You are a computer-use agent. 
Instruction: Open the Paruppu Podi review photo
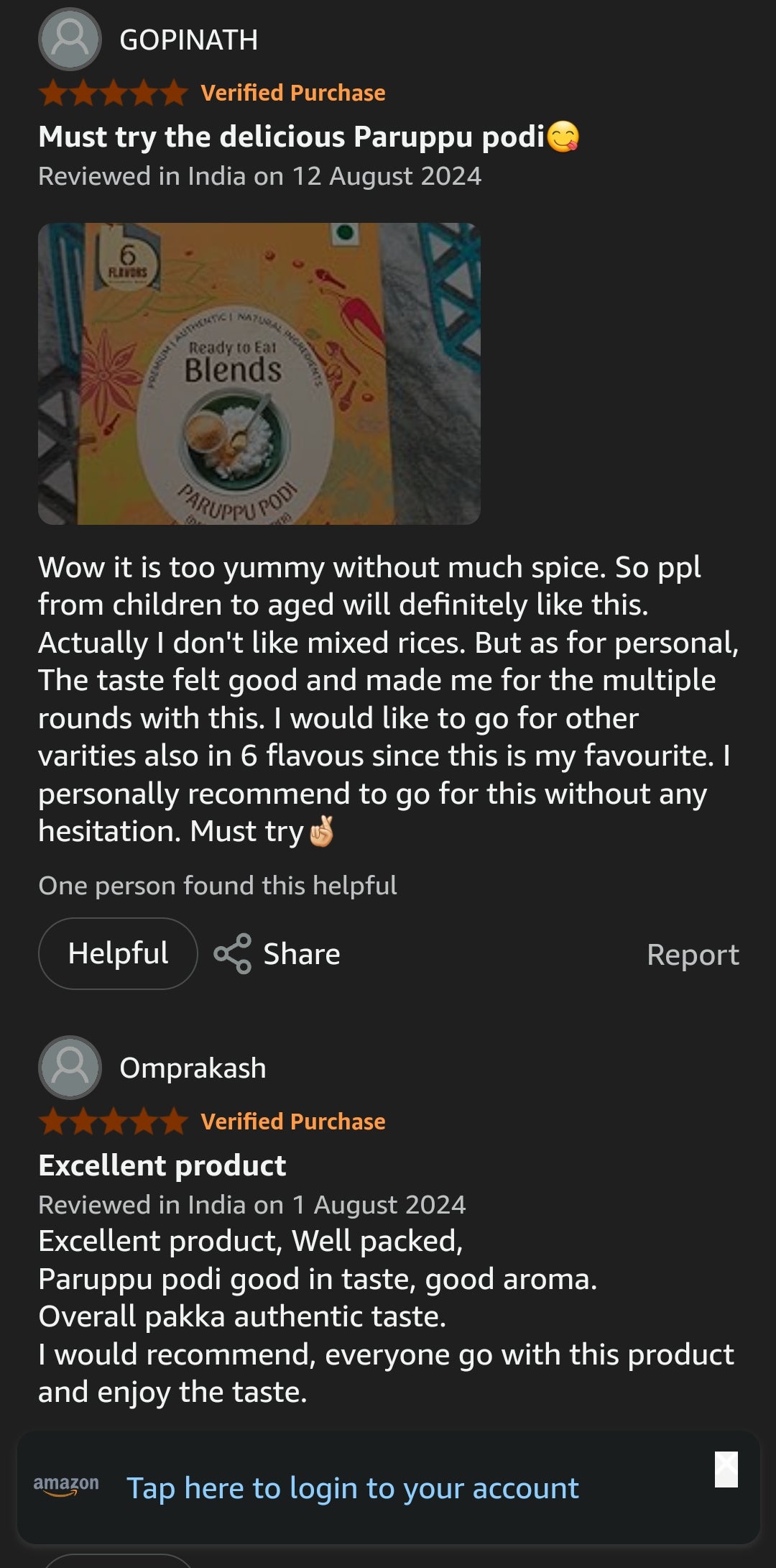pyautogui.click(x=259, y=374)
